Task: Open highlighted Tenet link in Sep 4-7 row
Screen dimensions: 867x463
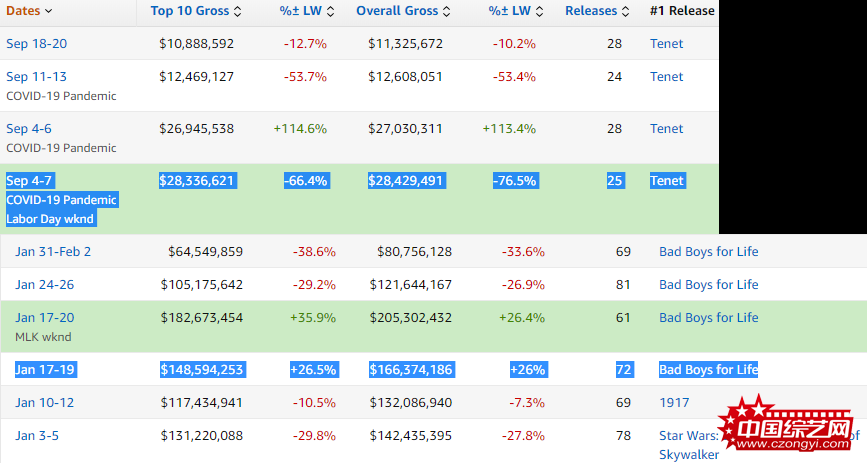Action: [x=667, y=181]
